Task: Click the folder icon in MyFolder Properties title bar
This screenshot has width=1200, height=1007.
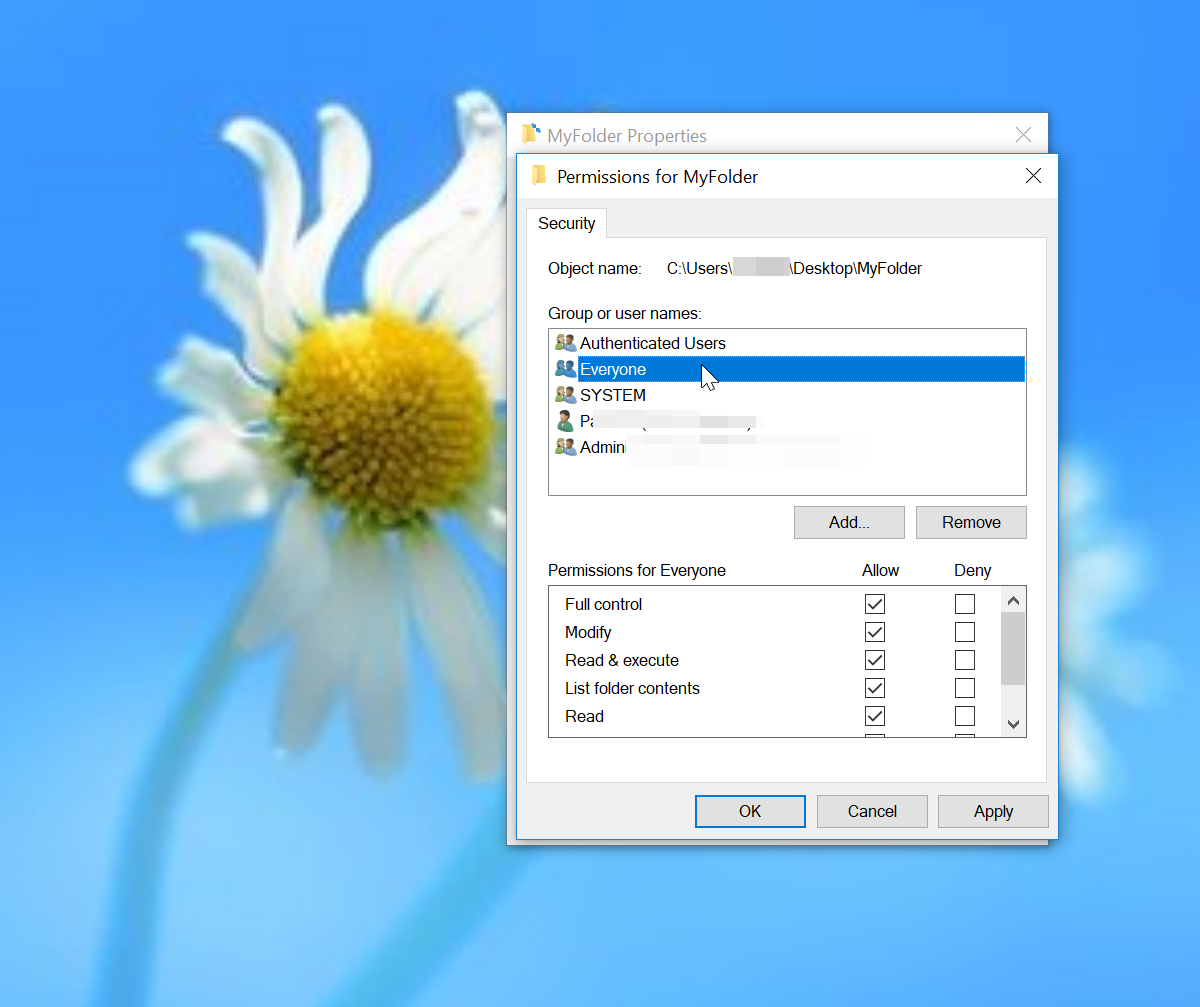Action: tap(530, 134)
